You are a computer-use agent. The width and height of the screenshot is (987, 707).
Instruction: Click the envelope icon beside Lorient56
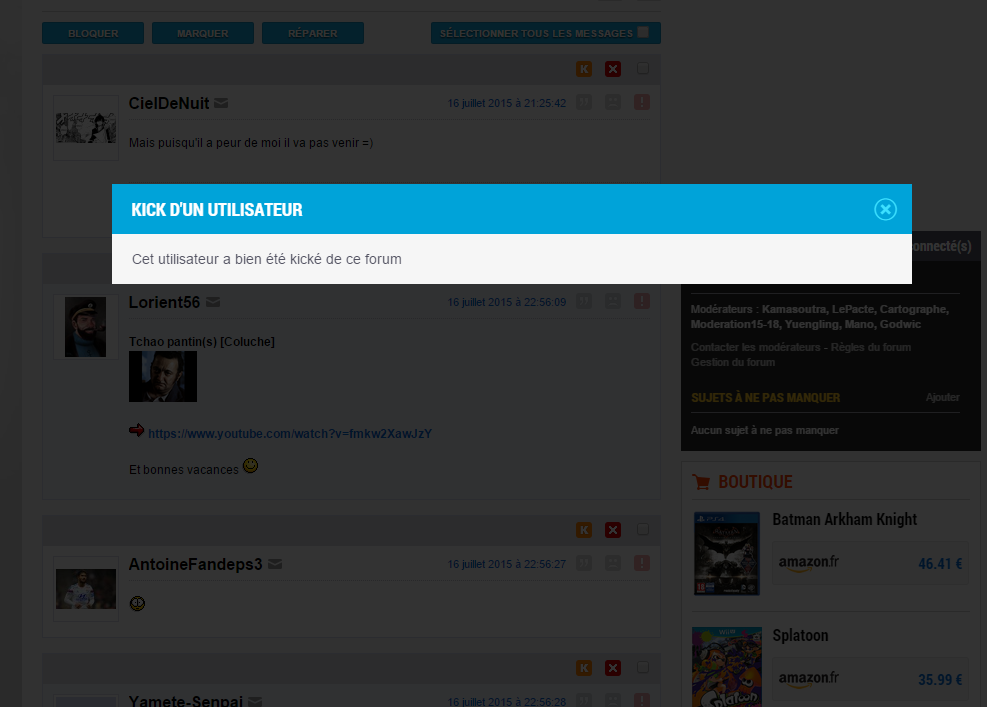[213, 302]
